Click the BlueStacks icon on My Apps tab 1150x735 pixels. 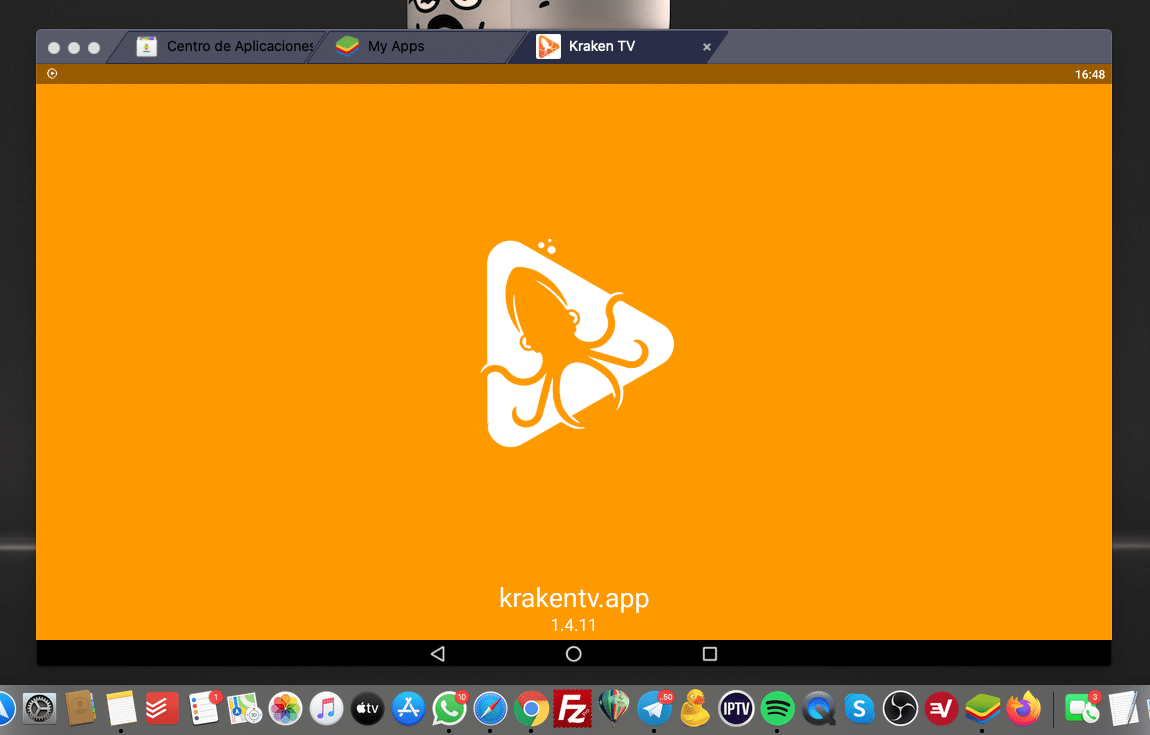[x=347, y=46]
